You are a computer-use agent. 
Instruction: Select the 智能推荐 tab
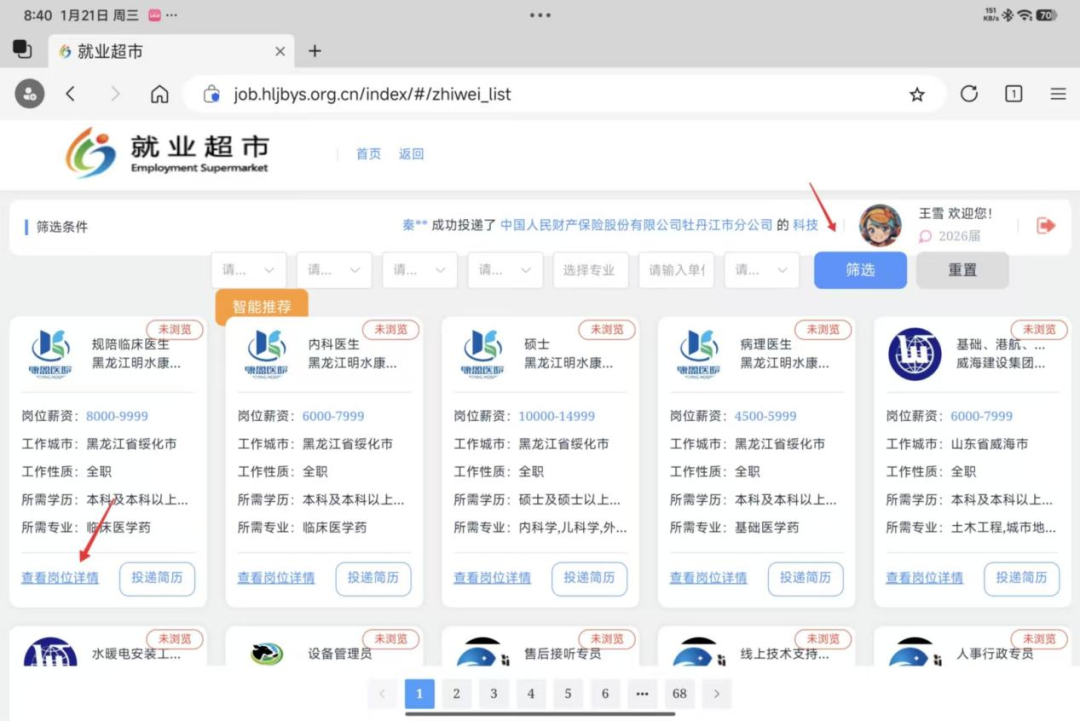pyautogui.click(x=261, y=307)
